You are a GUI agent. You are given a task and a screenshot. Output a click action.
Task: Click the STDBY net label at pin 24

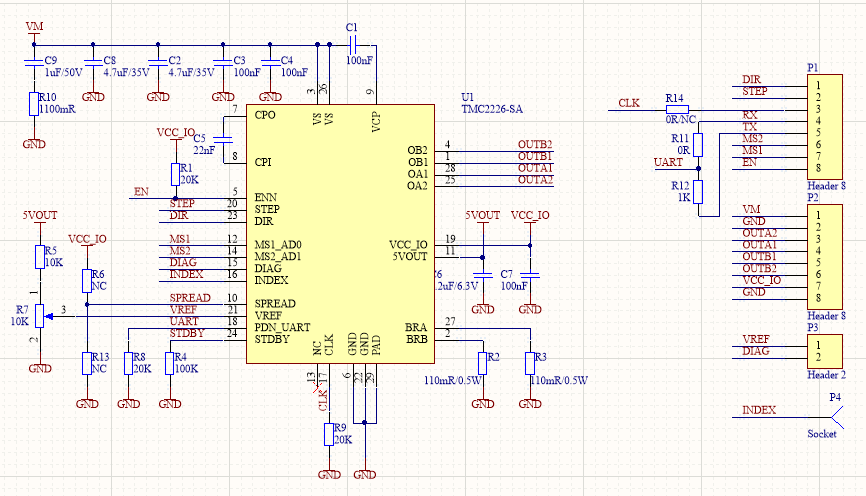pyautogui.click(x=187, y=334)
